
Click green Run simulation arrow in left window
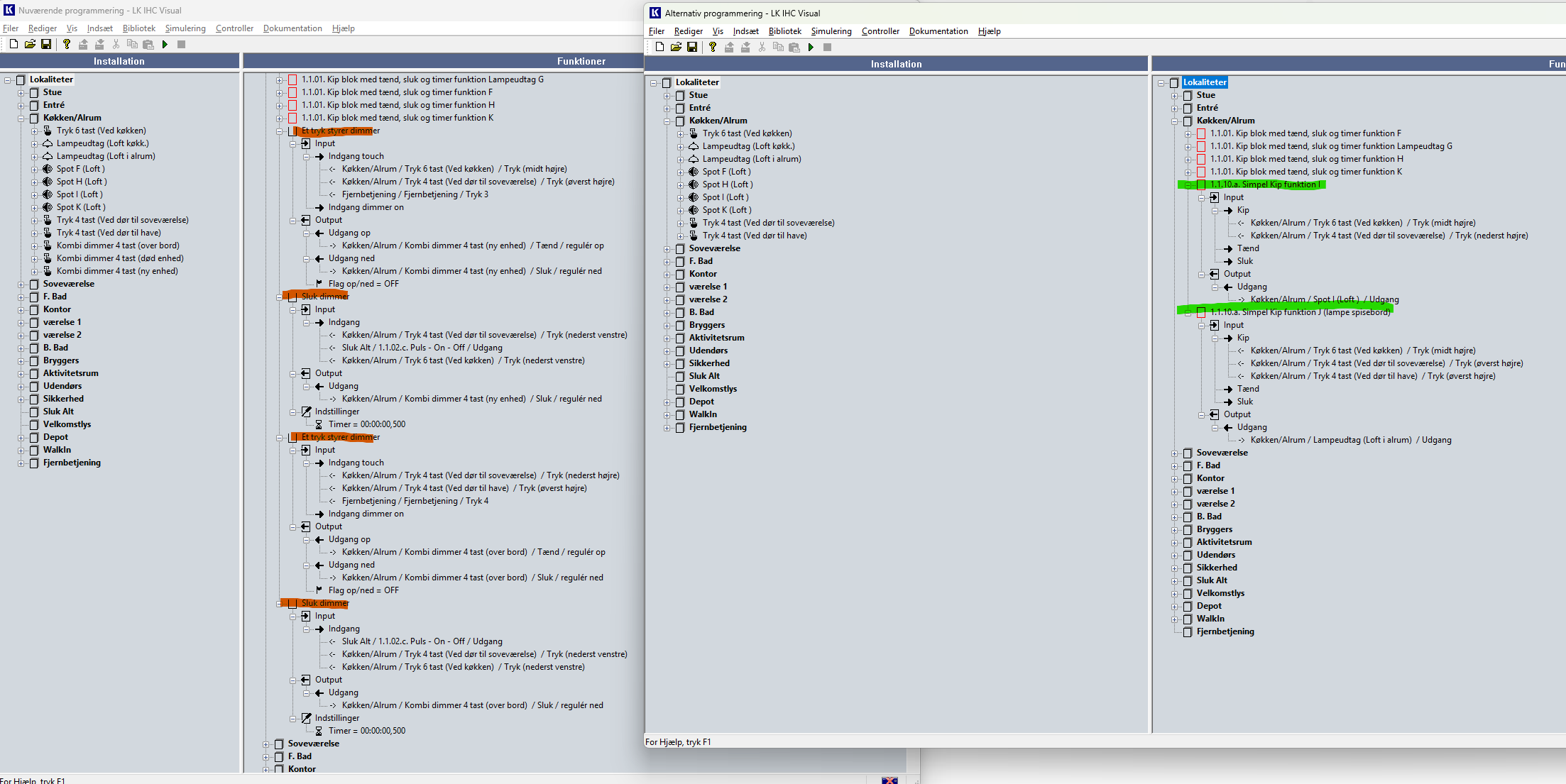(x=165, y=44)
